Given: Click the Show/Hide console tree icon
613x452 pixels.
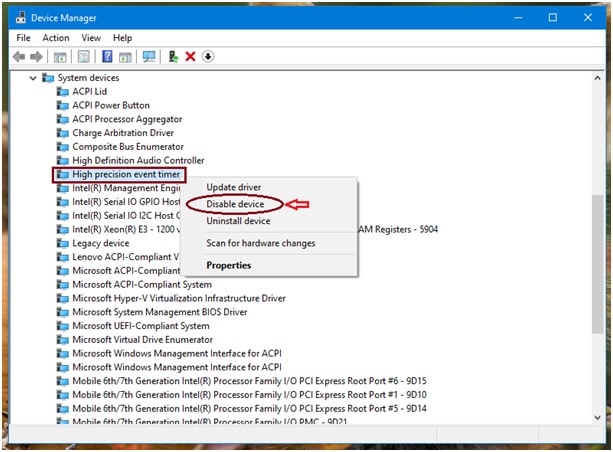Looking at the screenshot, I should (x=60, y=57).
